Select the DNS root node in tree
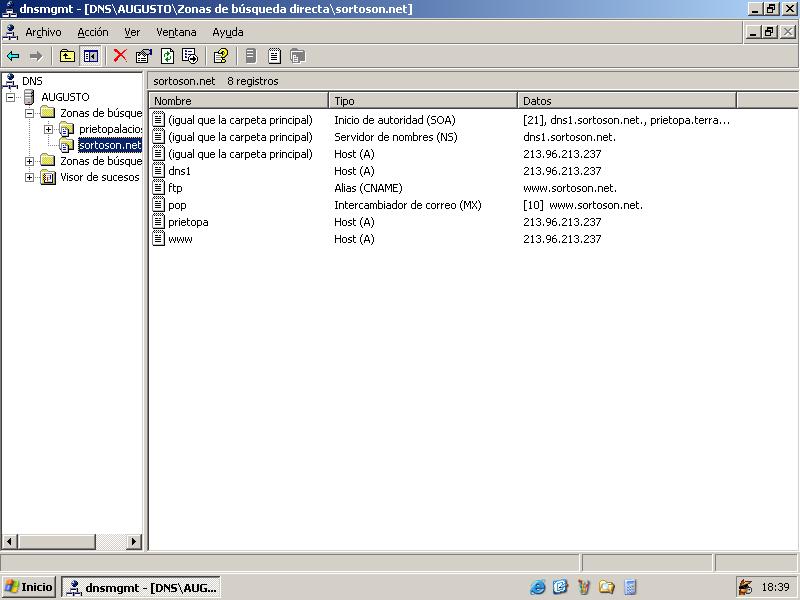The width and height of the screenshot is (800, 600). (32, 81)
